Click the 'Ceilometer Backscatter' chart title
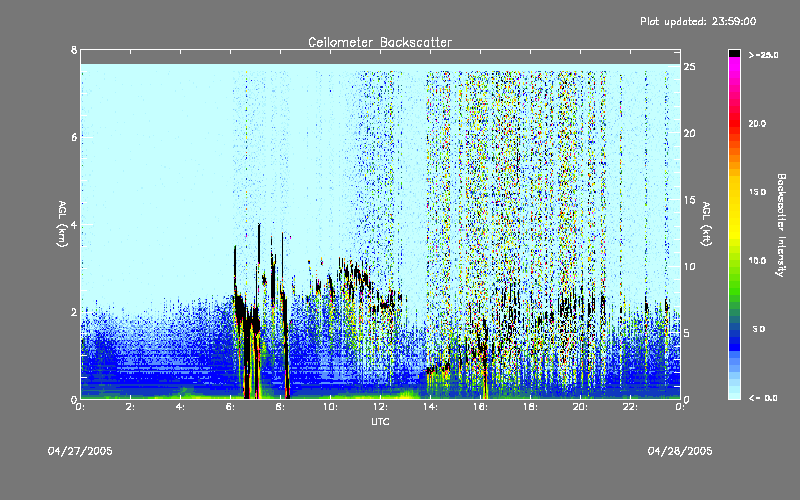800x500 pixels. point(380,42)
